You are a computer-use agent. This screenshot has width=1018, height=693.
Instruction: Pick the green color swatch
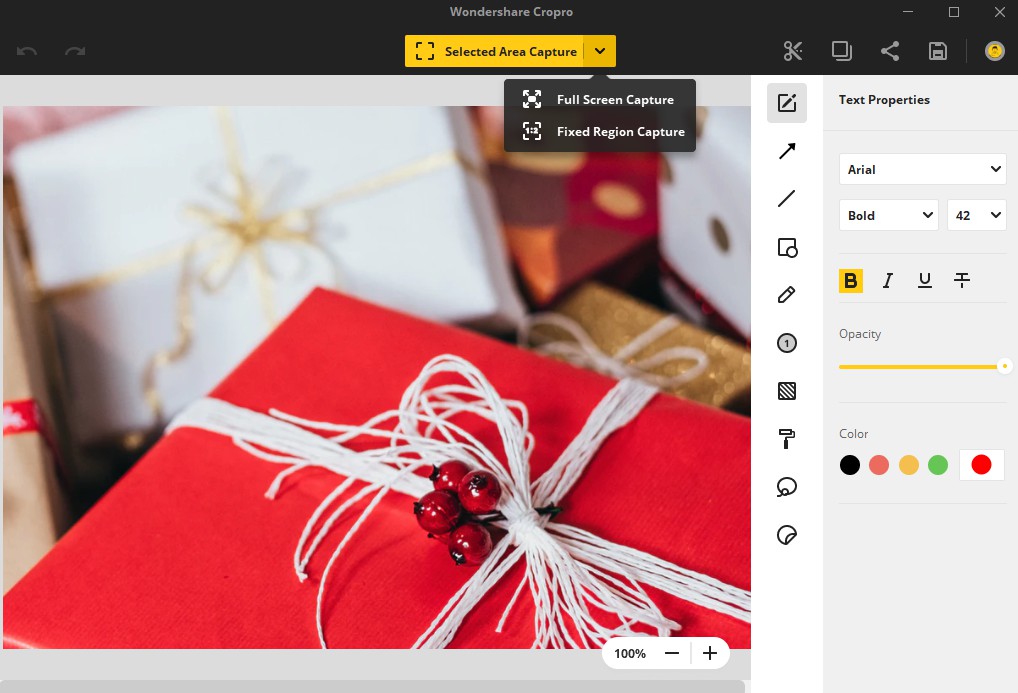pyautogui.click(x=937, y=465)
